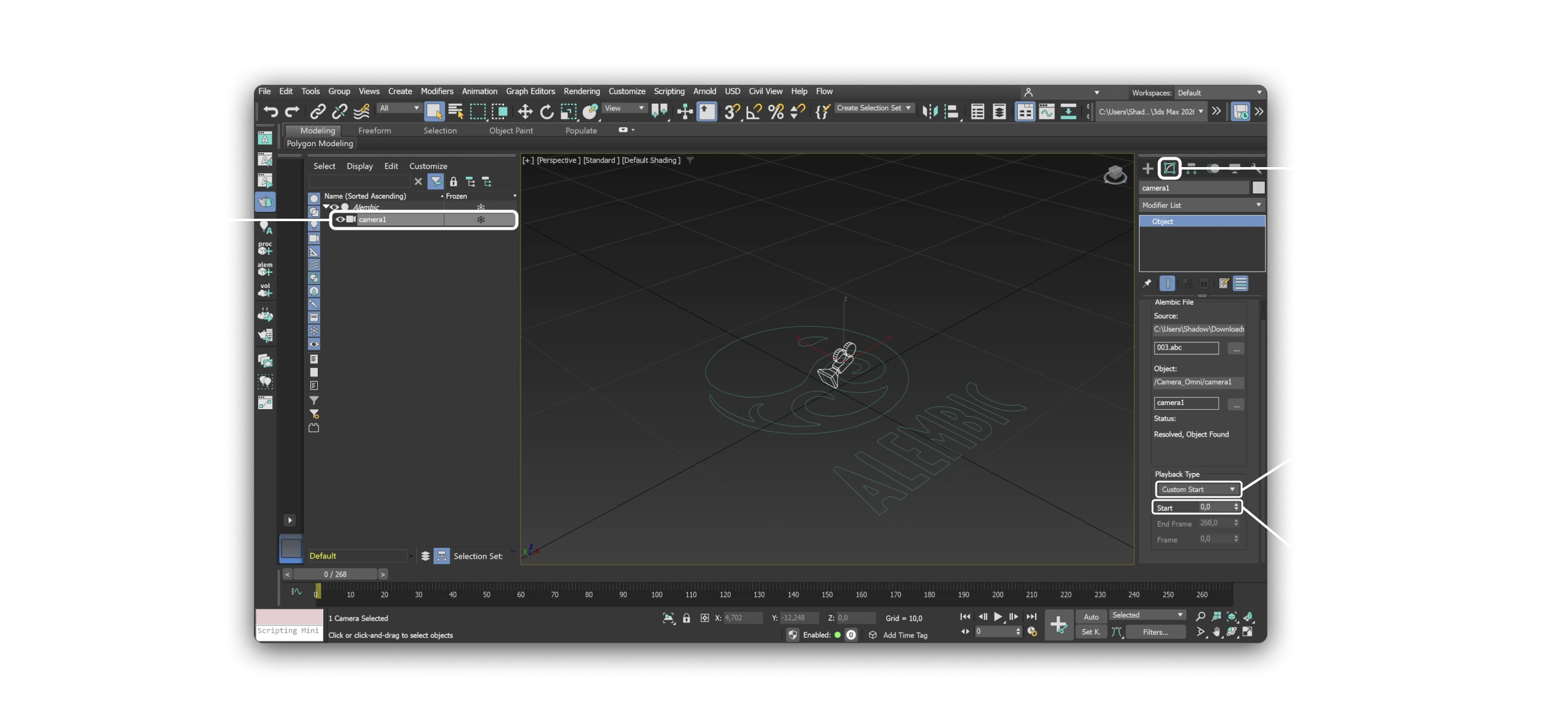This screenshot has height=728, width=1568.
Task: Open the Select by Name tool
Action: click(455, 111)
